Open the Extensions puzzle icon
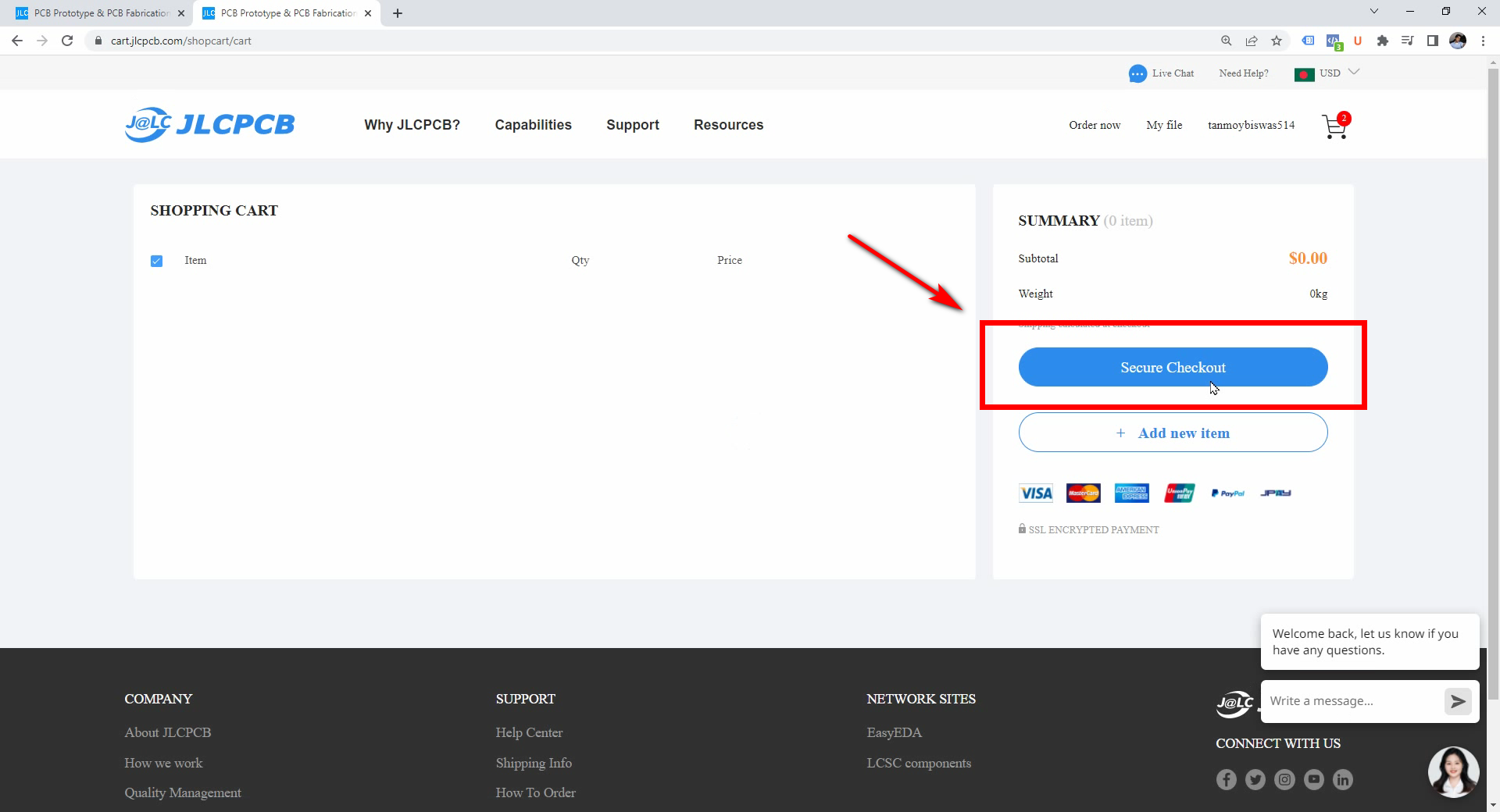This screenshot has width=1500, height=812. (1383, 41)
